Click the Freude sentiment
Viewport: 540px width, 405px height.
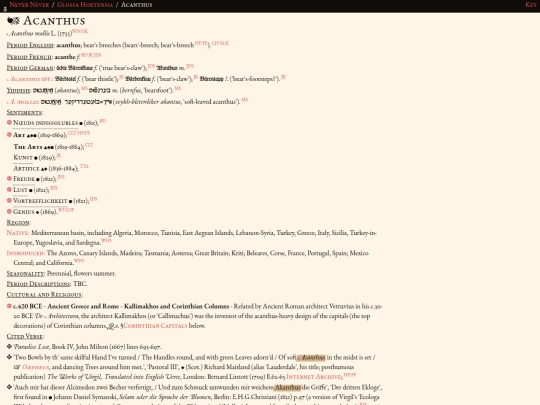pyautogui.click(x=24, y=179)
